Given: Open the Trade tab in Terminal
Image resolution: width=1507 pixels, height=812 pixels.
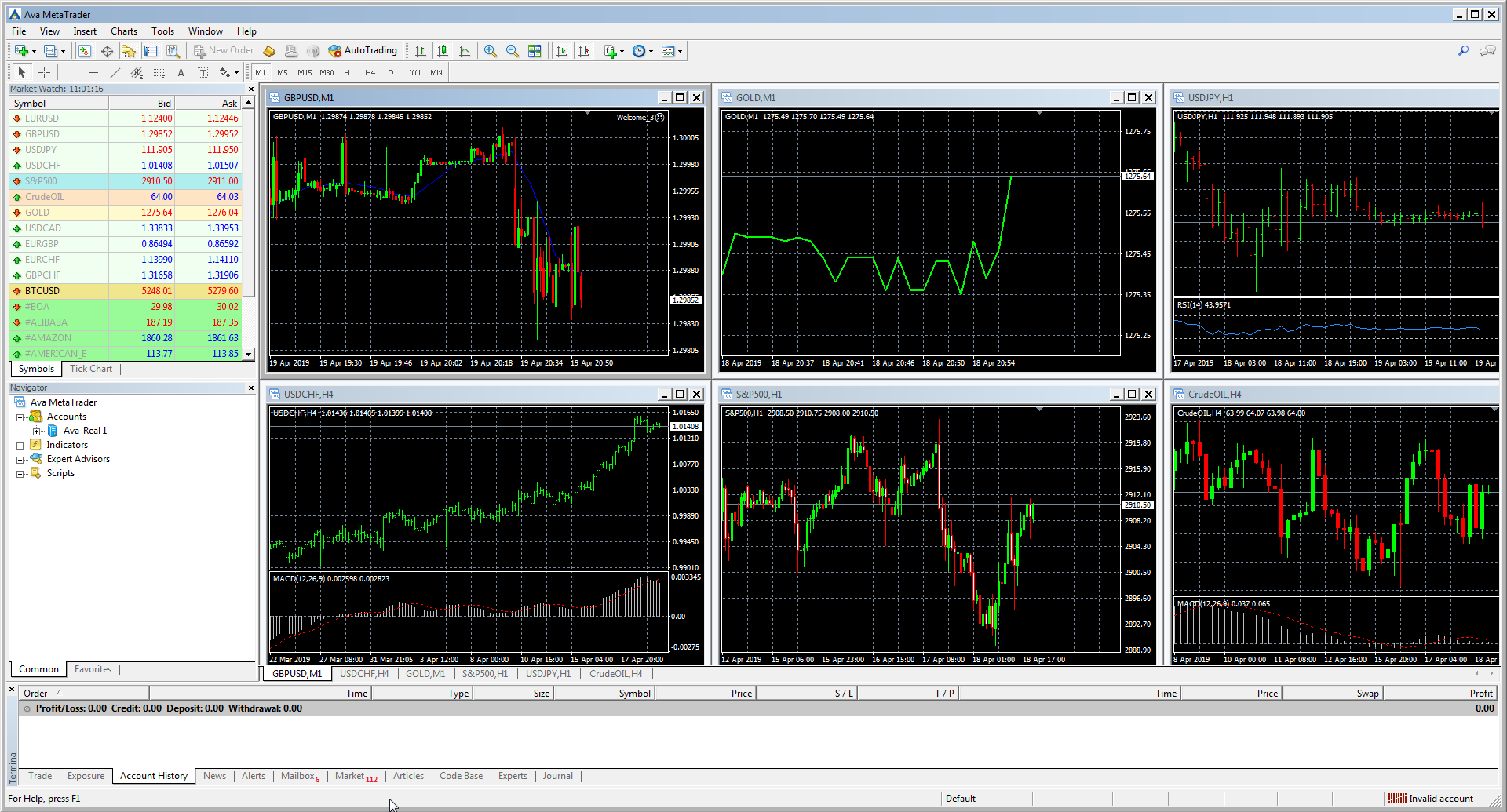Looking at the screenshot, I should 40,776.
